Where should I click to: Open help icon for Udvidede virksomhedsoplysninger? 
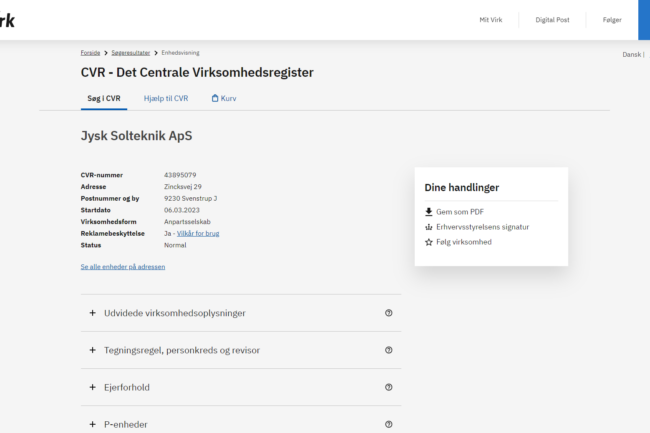(x=388, y=313)
